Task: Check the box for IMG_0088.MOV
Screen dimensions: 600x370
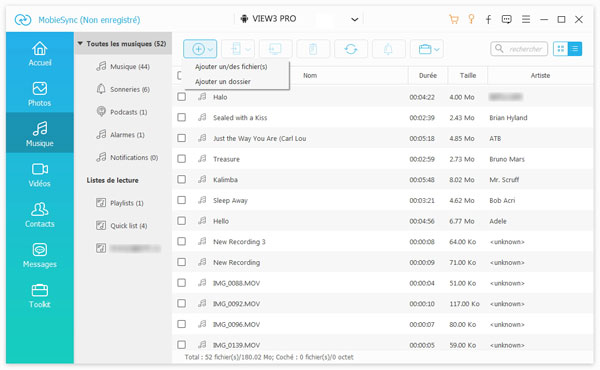Action: 181,283
